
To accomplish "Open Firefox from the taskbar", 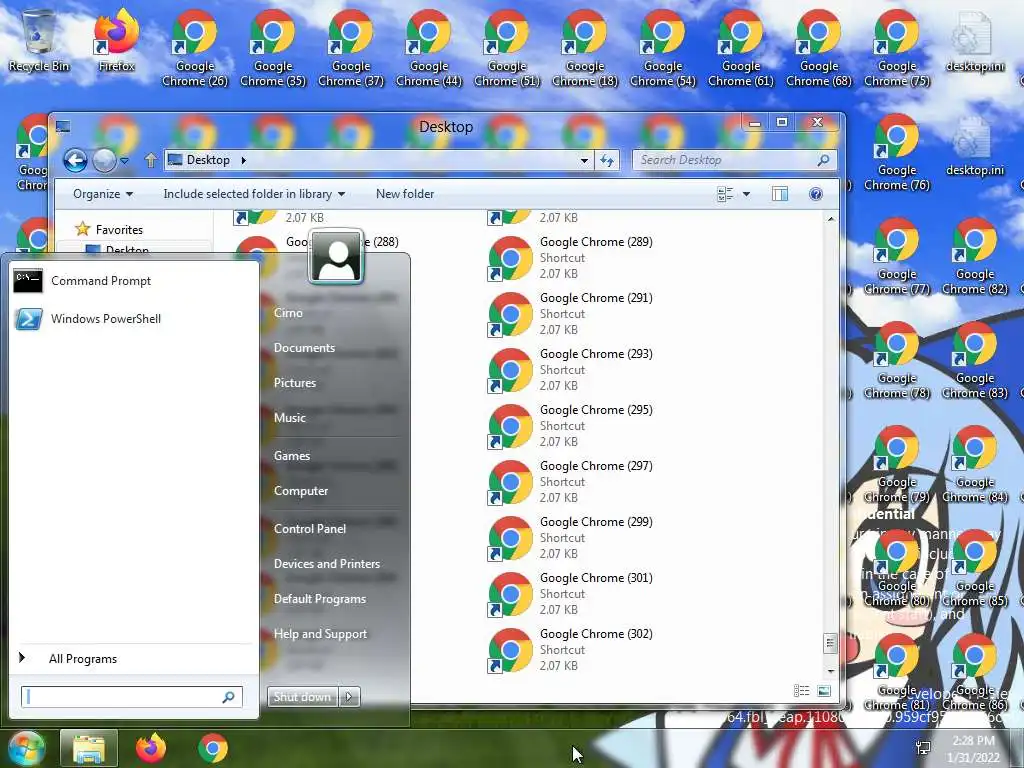I will 151,748.
